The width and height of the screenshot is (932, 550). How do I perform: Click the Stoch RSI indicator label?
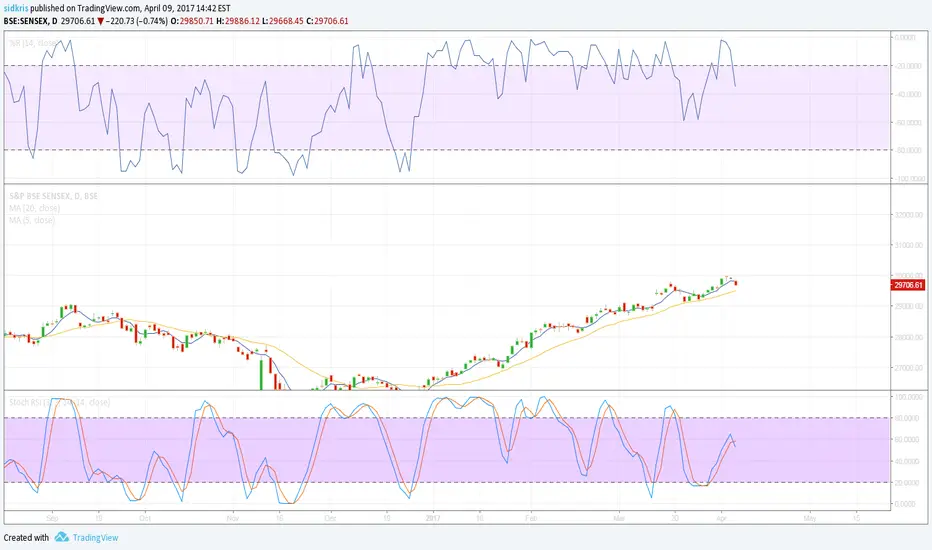(59, 403)
